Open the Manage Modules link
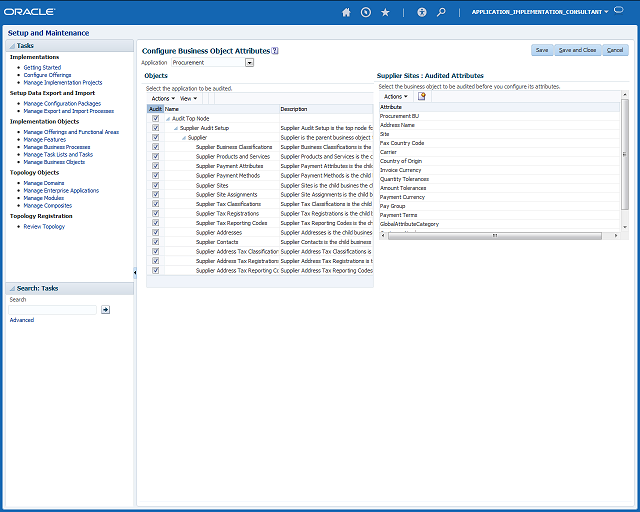The width and height of the screenshot is (640, 512). point(44,198)
